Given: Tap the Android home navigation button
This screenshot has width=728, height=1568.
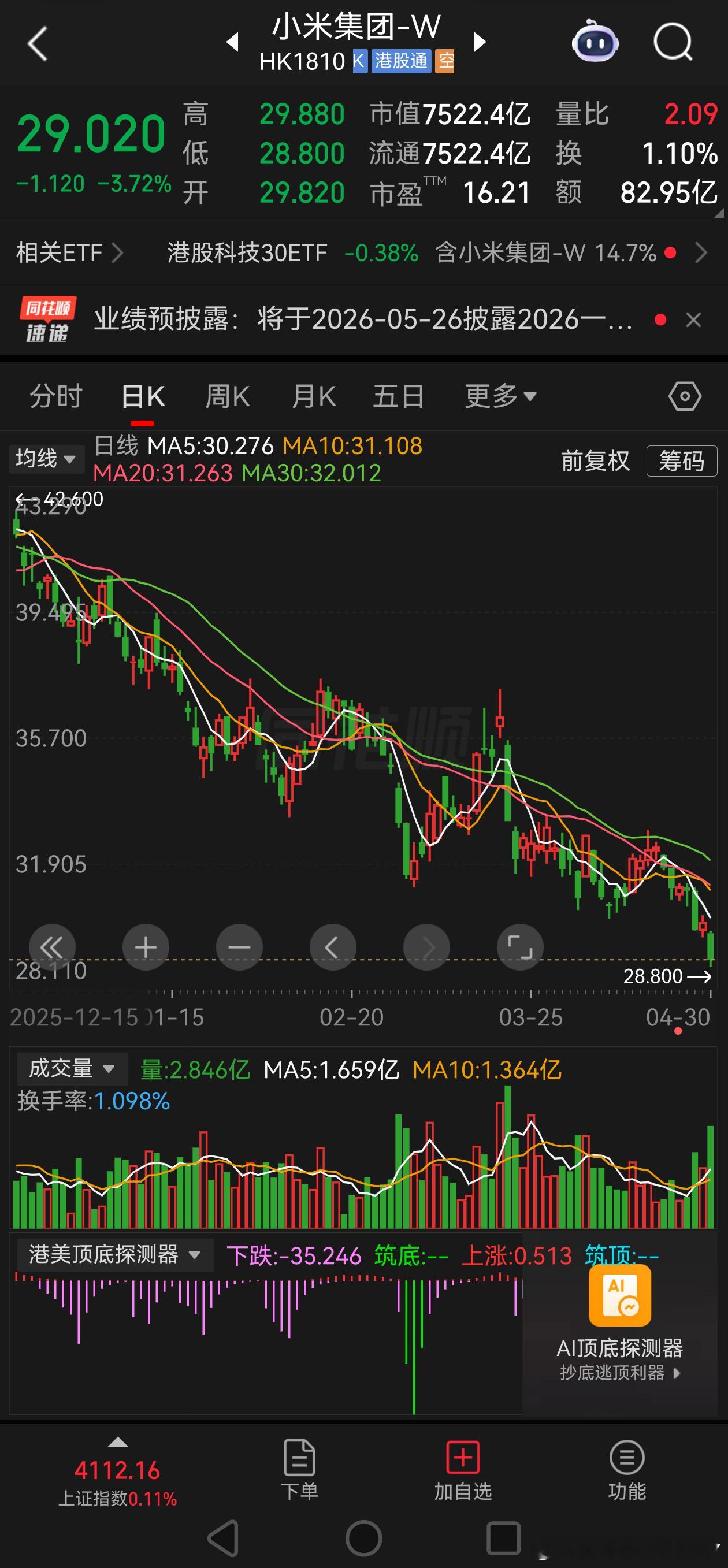Looking at the screenshot, I should tap(363, 1538).
